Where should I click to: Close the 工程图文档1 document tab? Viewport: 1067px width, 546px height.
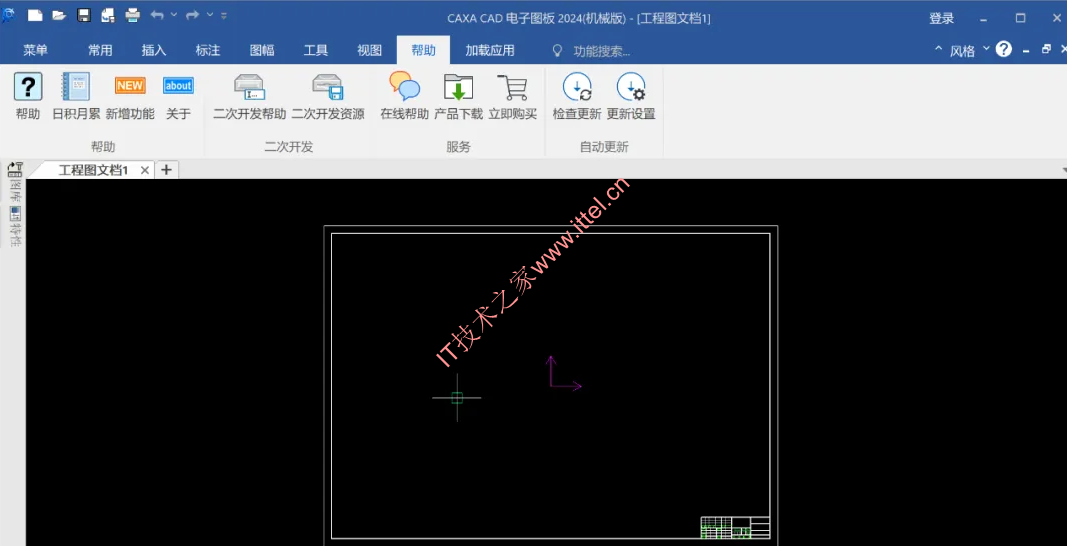point(144,170)
